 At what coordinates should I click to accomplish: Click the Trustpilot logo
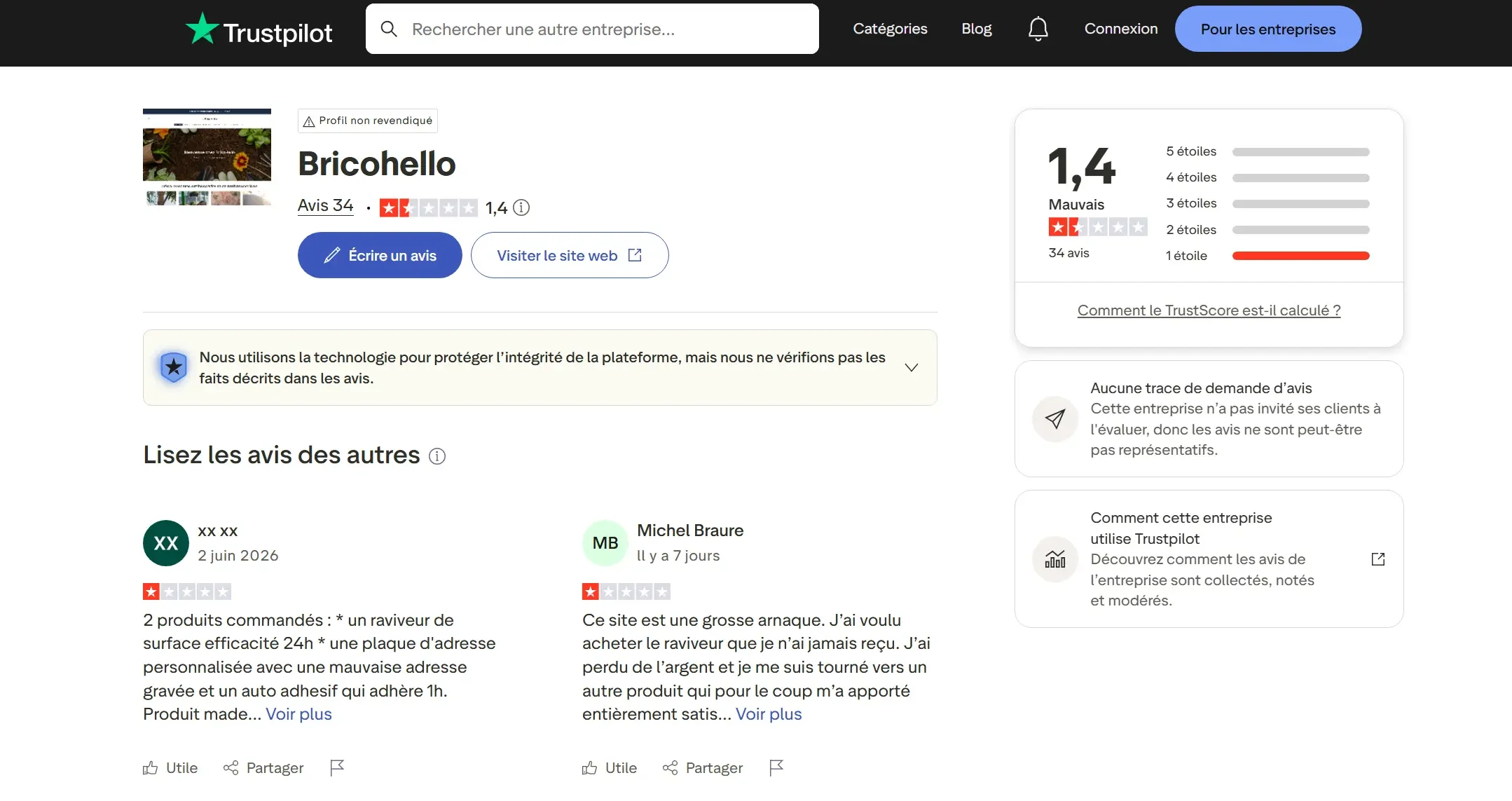[259, 29]
